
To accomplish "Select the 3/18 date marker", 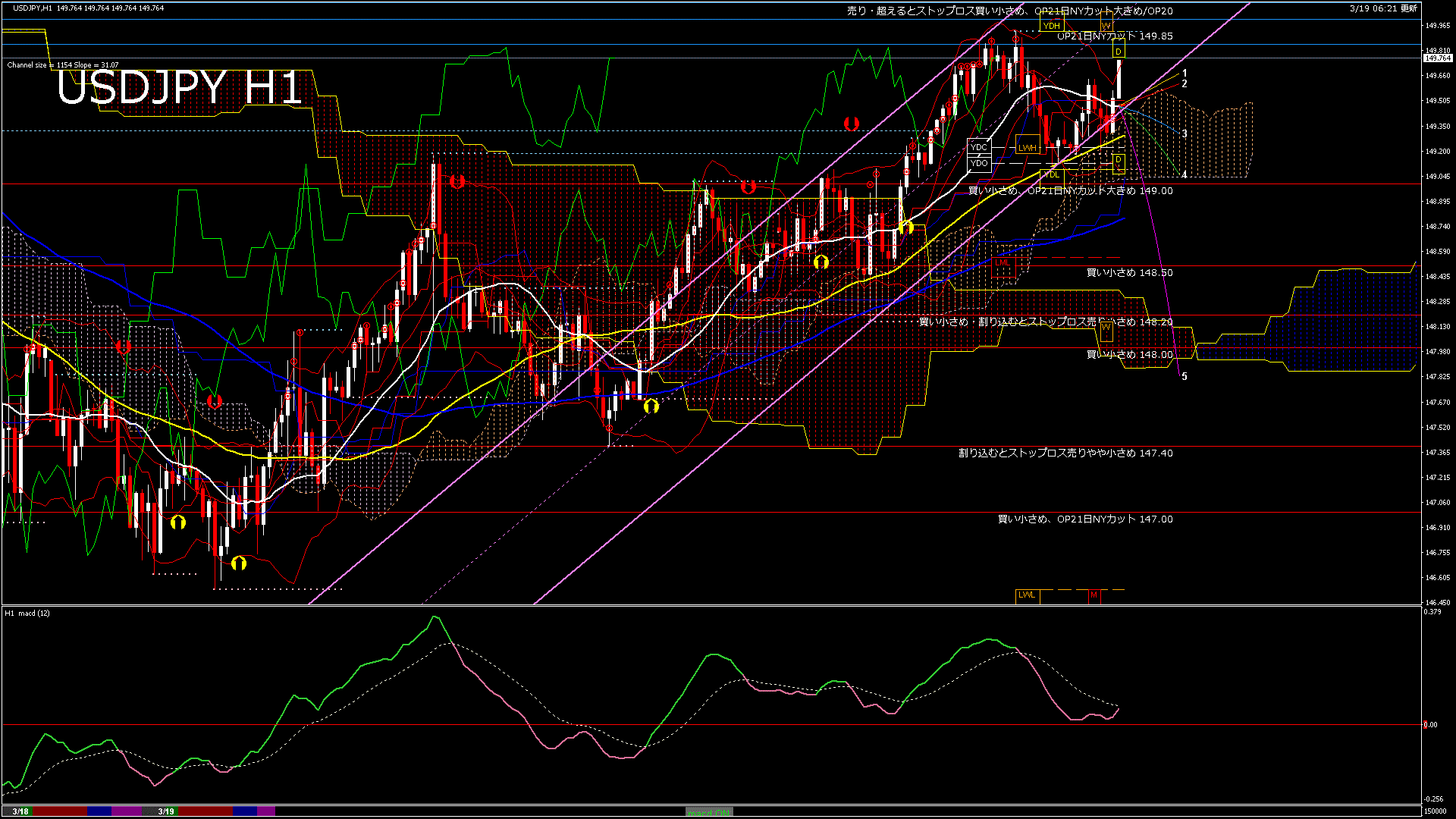I will (20, 811).
